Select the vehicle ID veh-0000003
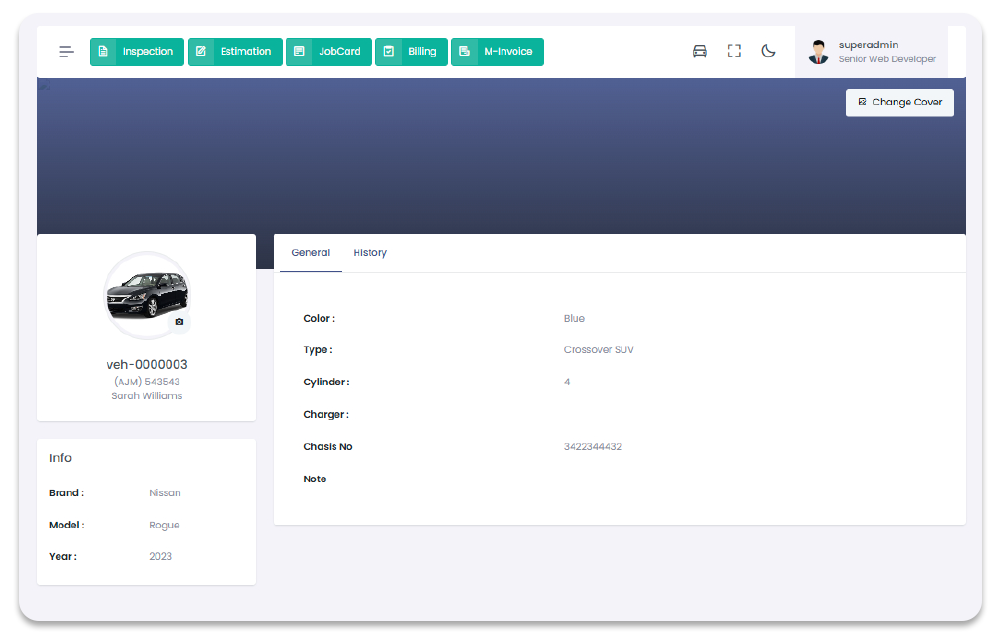Viewport: 1000px width, 633px height. point(147,365)
